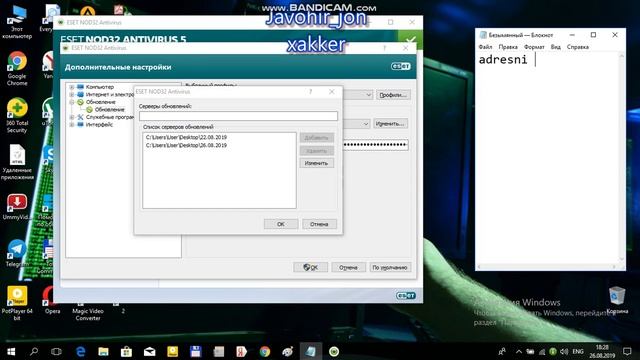The width and height of the screenshot is (640, 360).
Task: Expand the Служебные программы node
Action: click(72, 117)
